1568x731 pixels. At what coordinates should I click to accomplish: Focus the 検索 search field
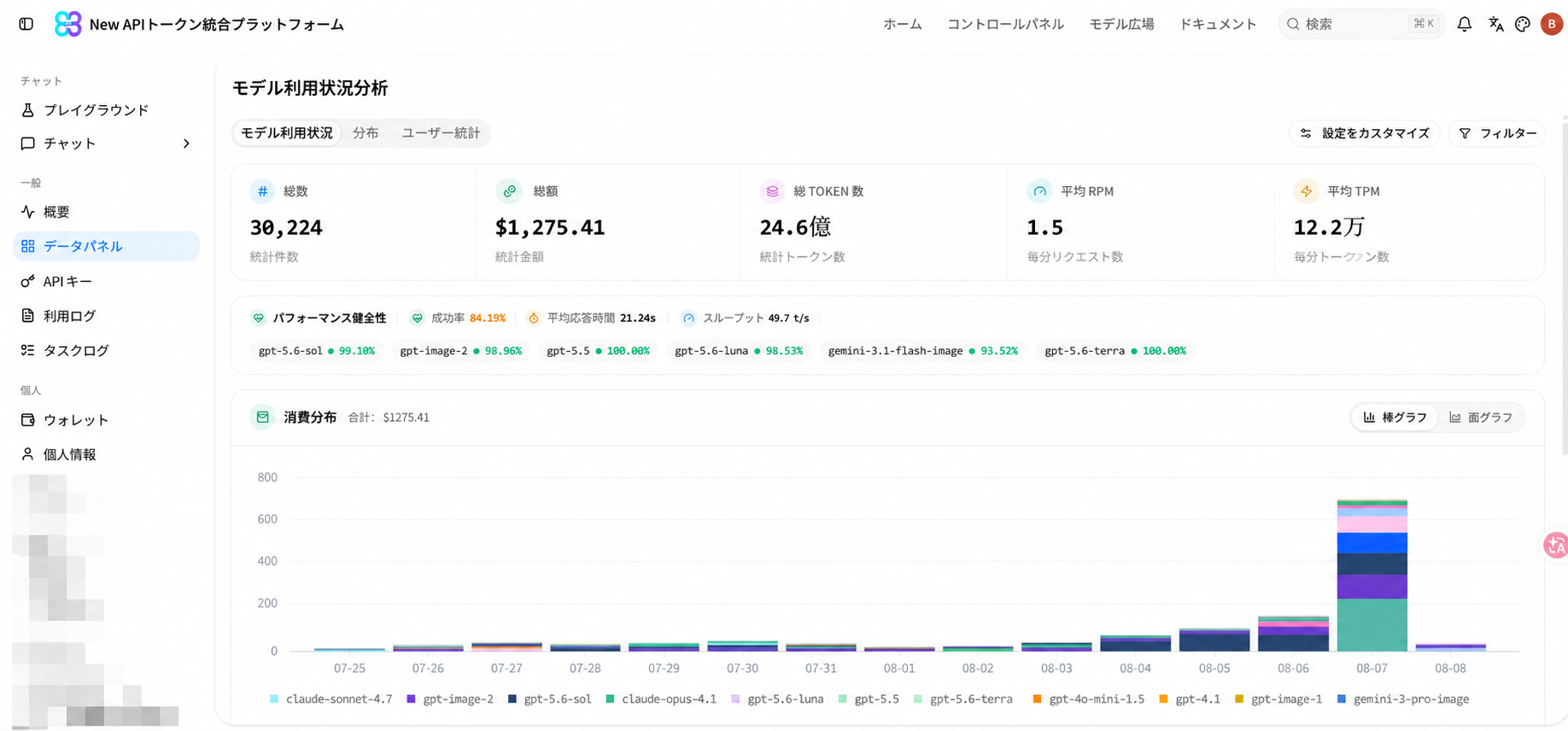(x=1361, y=24)
